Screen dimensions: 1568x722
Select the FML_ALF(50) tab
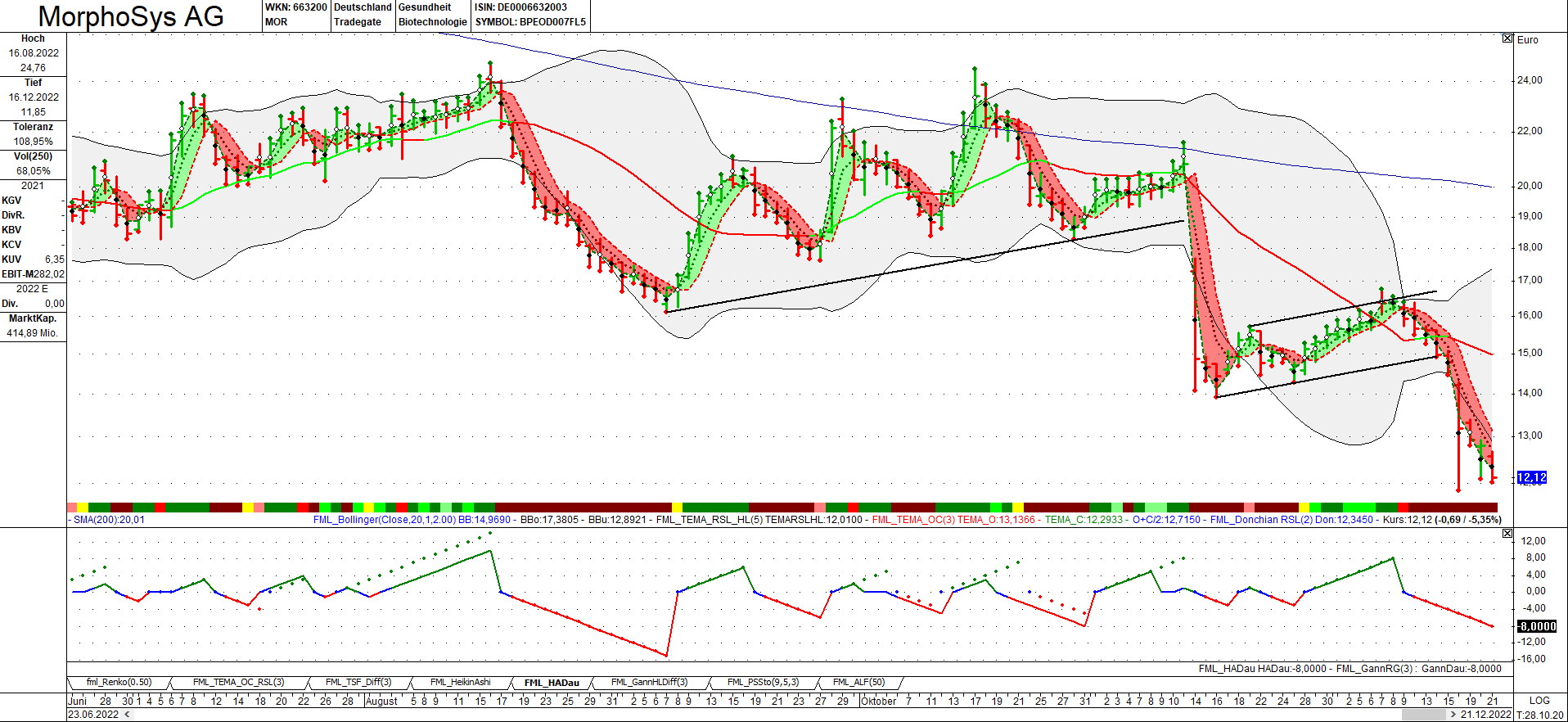[x=859, y=683]
